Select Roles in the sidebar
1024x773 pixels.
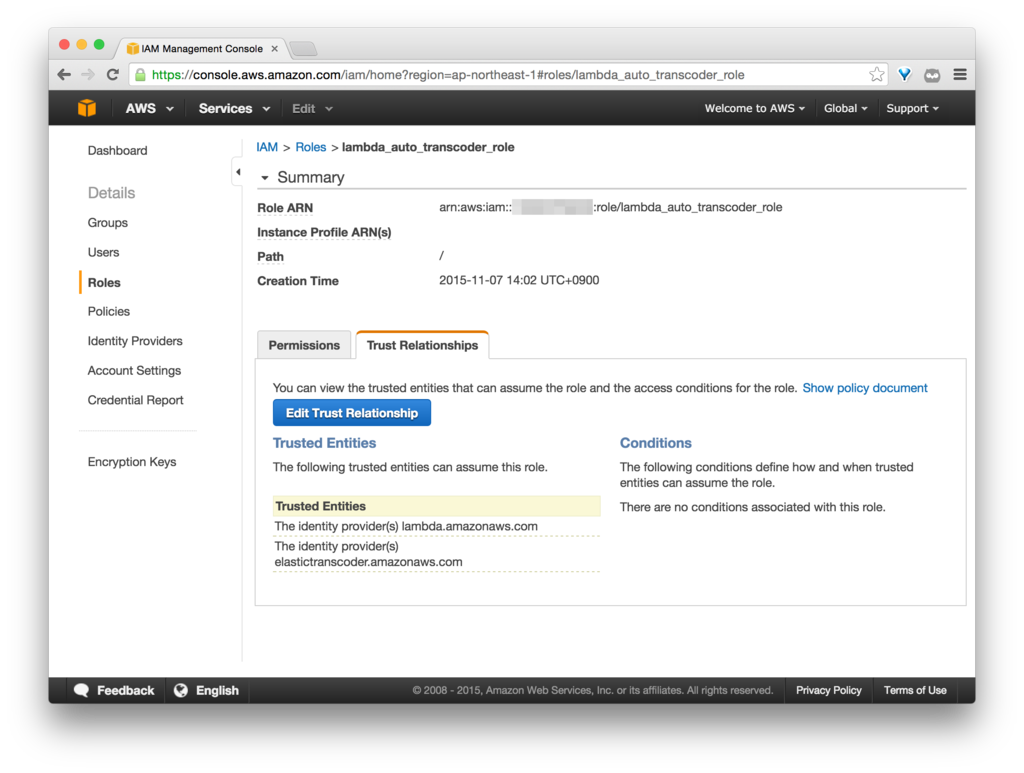click(104, 283)
